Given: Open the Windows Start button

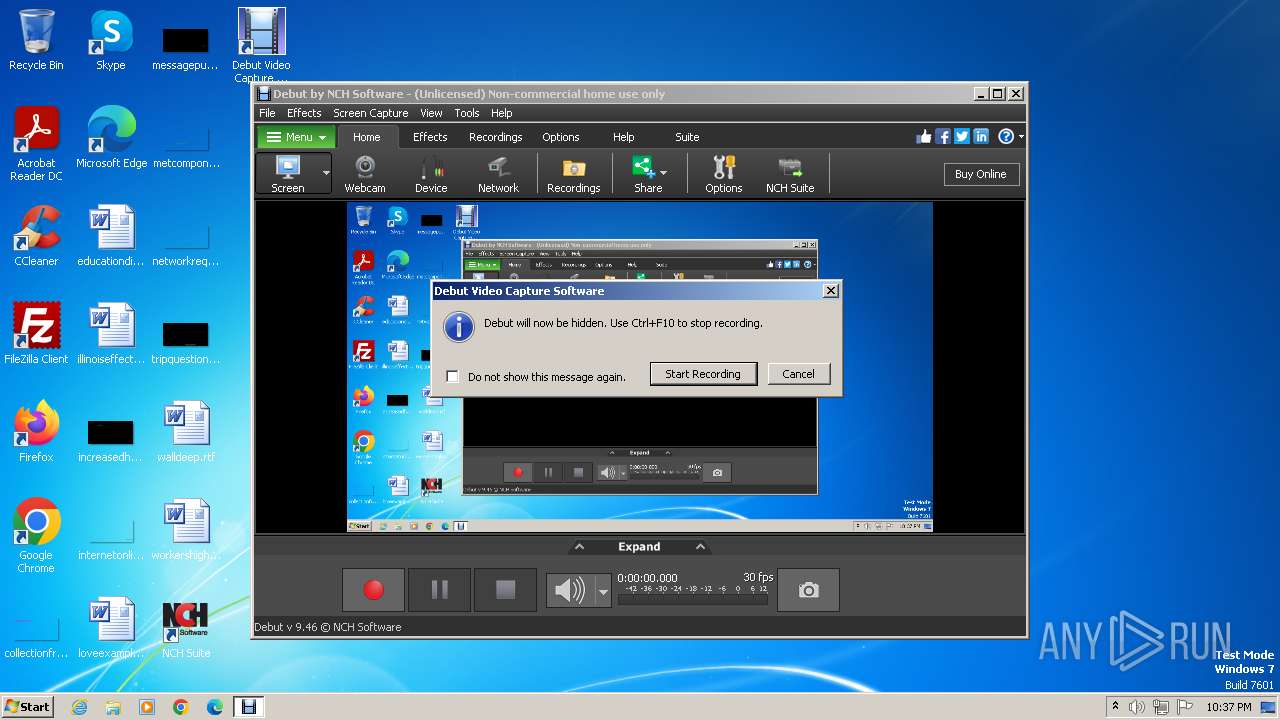Looking at the screenshot, I should point(28,706).
